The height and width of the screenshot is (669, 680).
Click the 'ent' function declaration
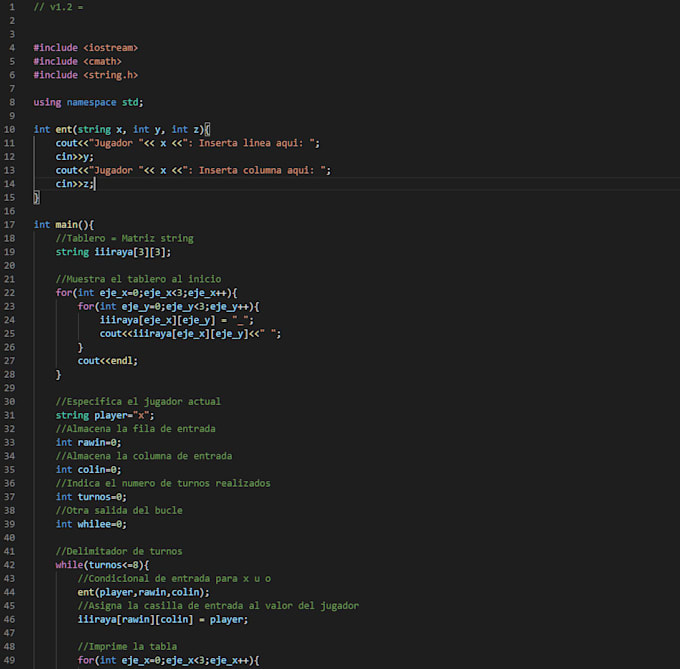click(122, 129)
